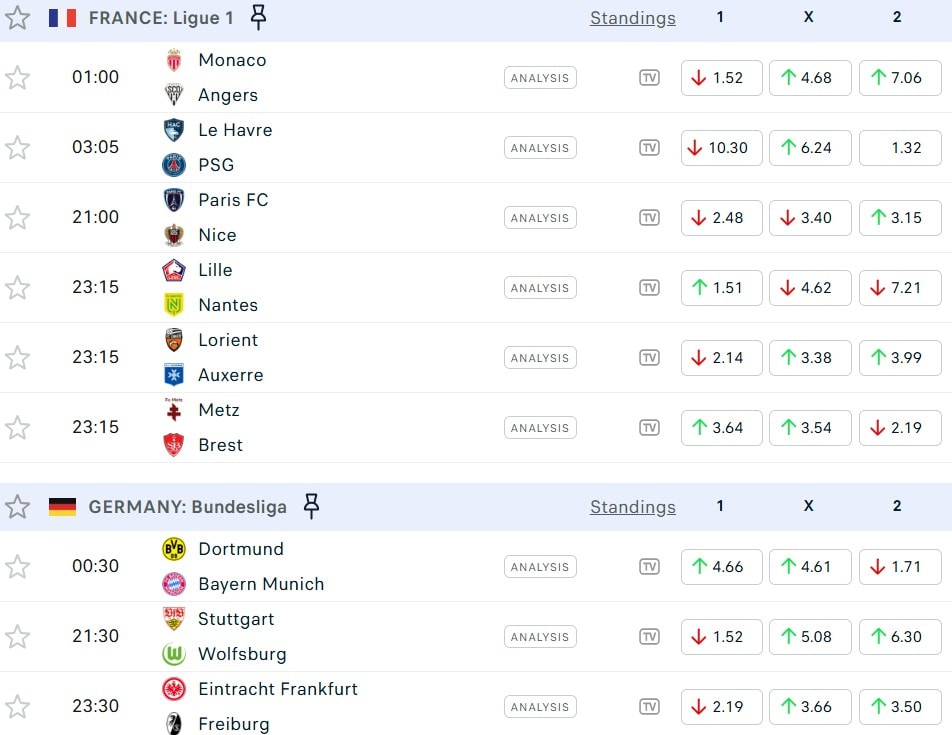This screenshot has height=735, width=952.
Task: Favorite the Monaco vs Angers match star
Action: pyautogui.click(x=17, y=78)
